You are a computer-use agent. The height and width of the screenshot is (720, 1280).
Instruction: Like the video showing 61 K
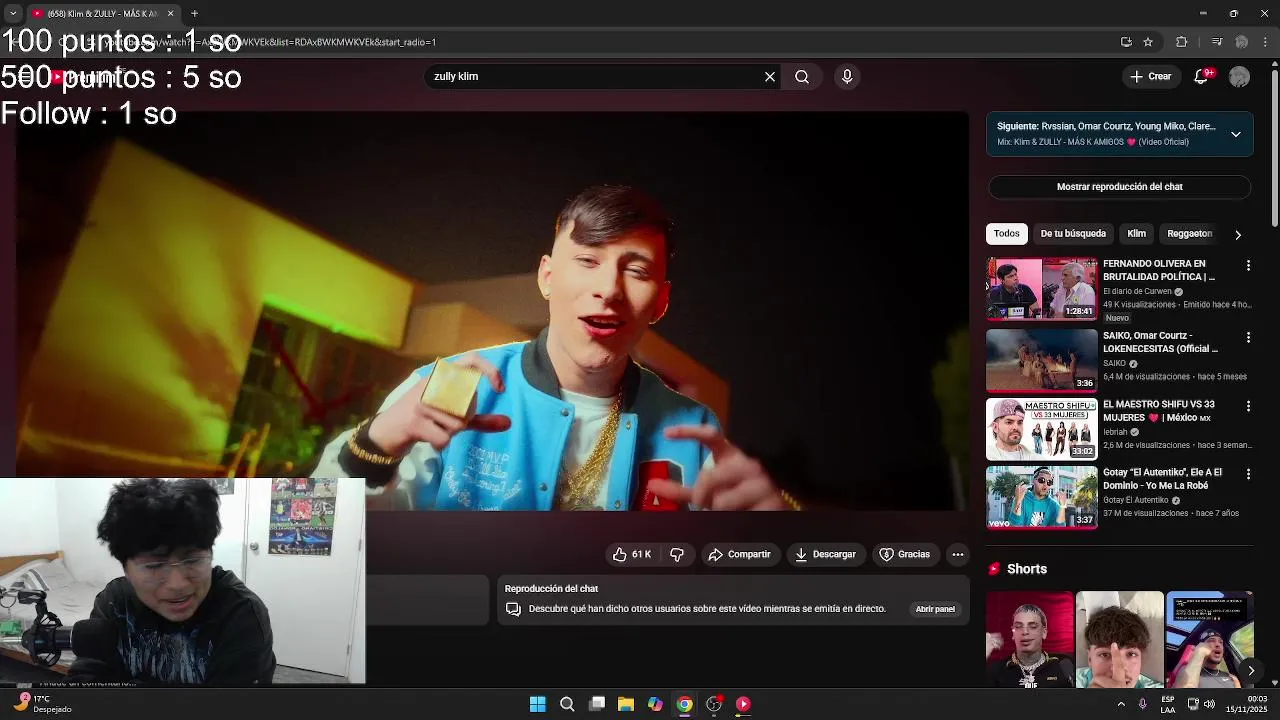pos(632,554)
